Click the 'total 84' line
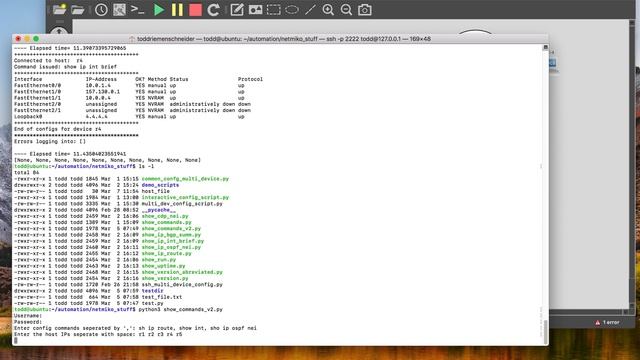This screenshot has height=360, width=640. point(27,172)
